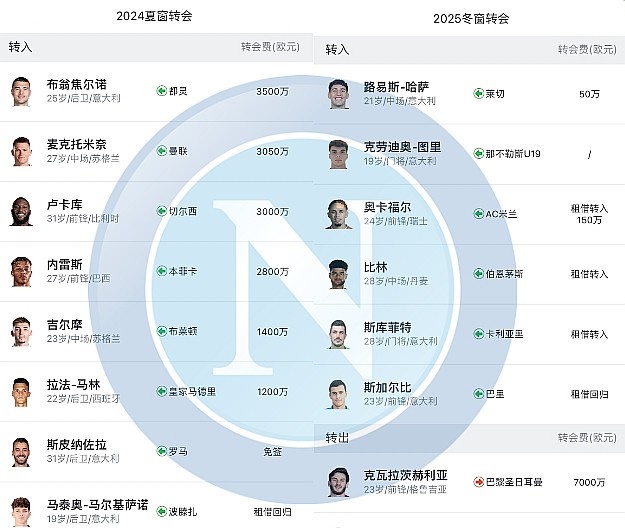Image resolution: width=625 pixels, height=528 pixels.
Task: Open 比林 player photo
Action: click(338, 273)
